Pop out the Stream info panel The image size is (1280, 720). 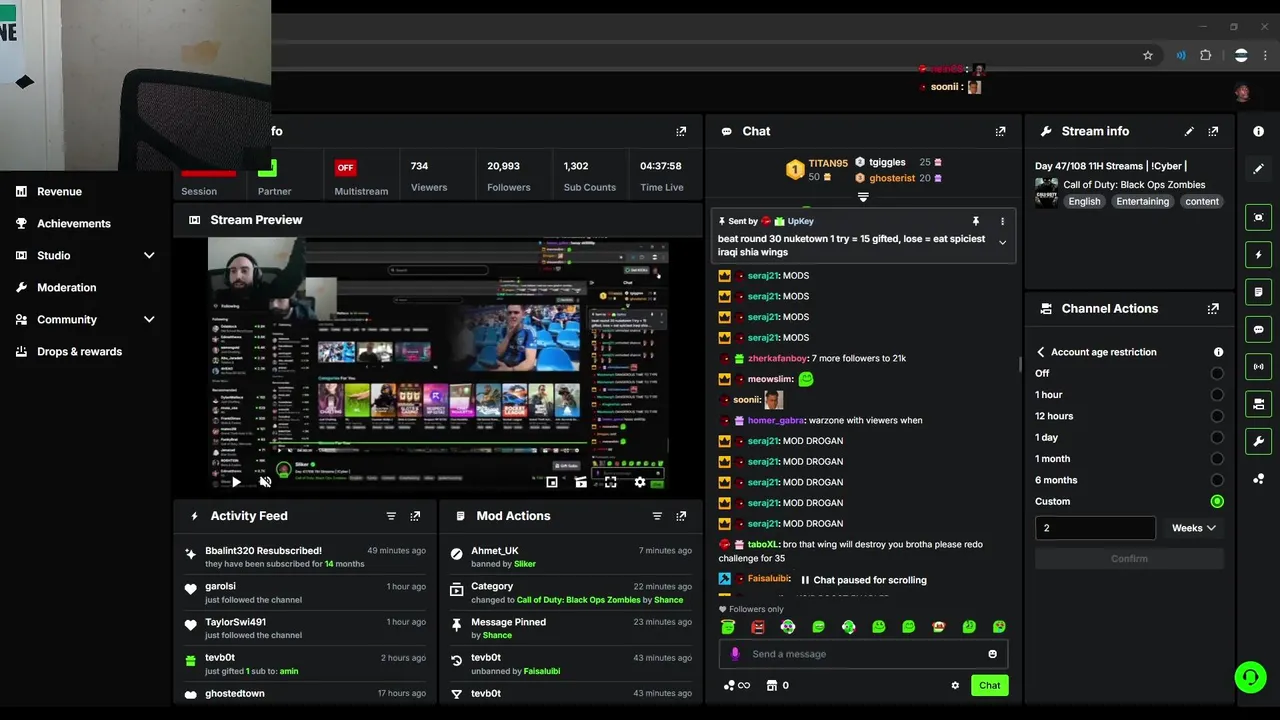point(1213,131)
